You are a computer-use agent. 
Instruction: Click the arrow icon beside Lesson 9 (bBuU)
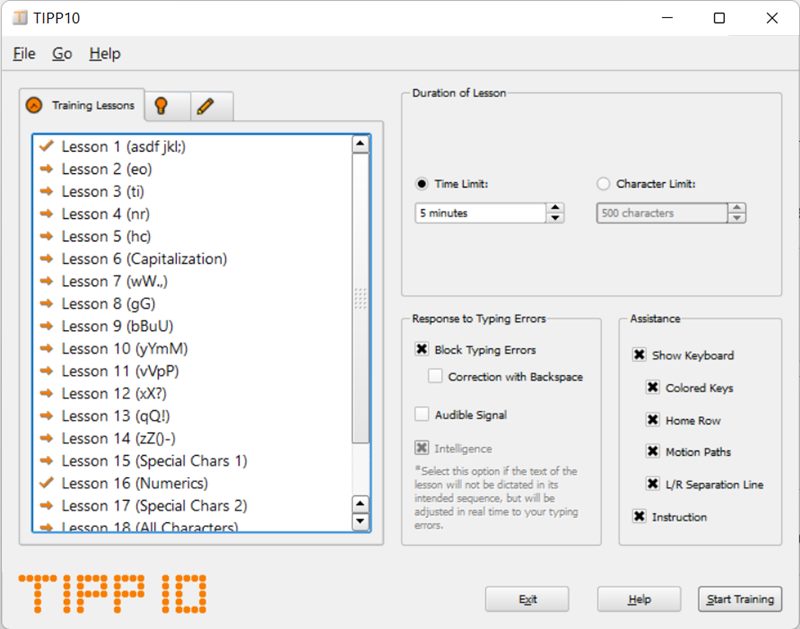(x=45, y=326)
